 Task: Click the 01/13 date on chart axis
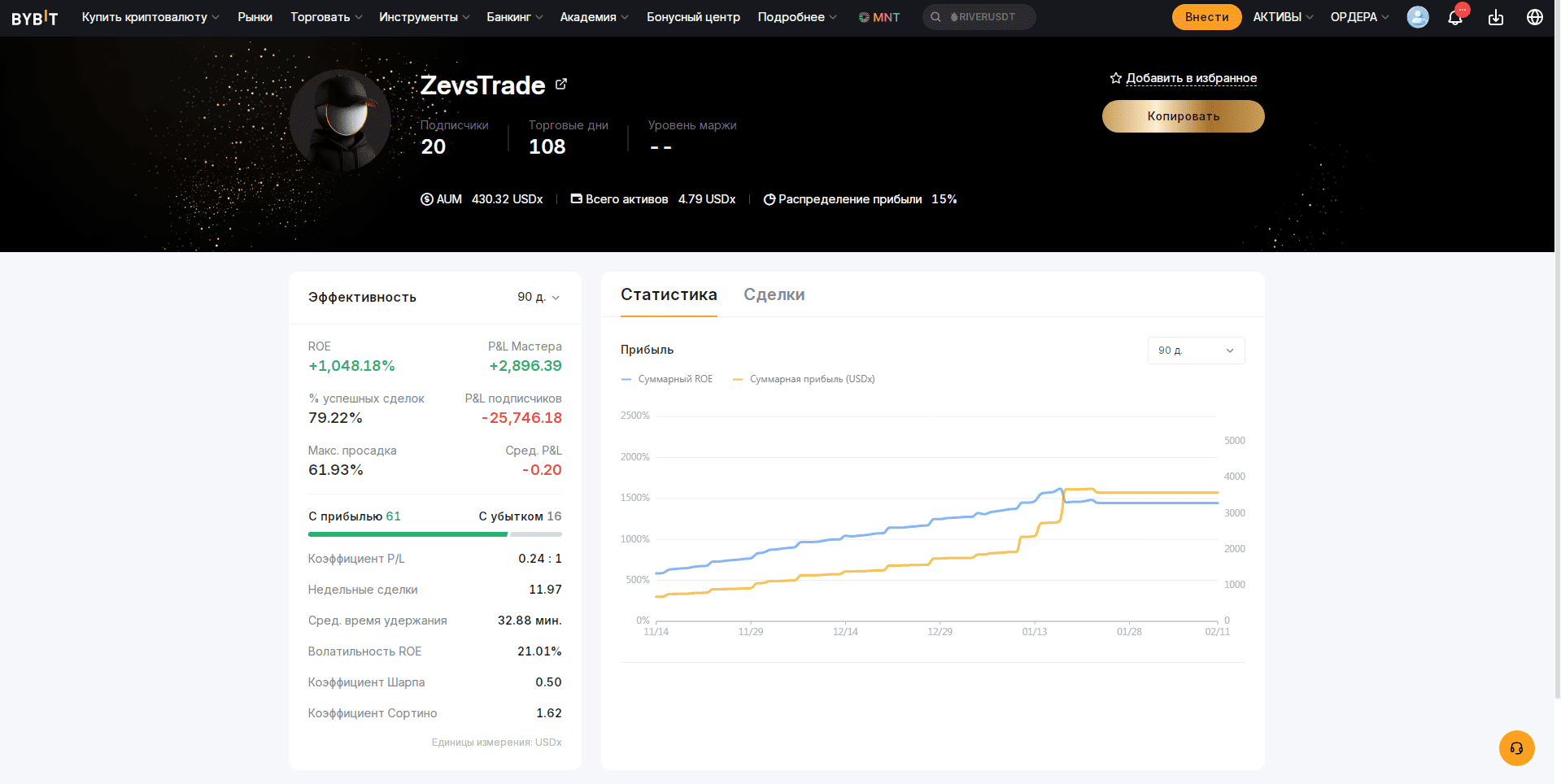click(1035, 632)
